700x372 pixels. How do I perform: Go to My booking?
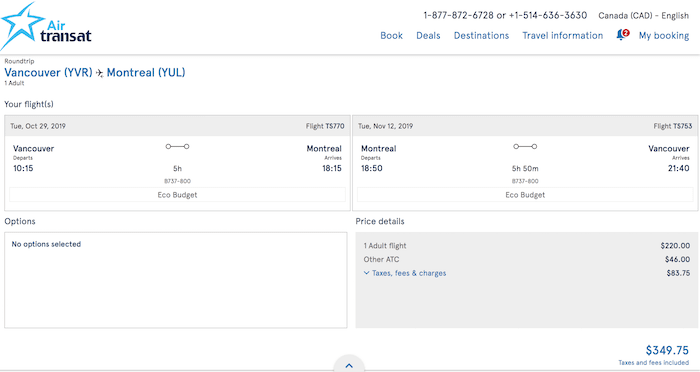pyautogui.click(x=664, y=36)
